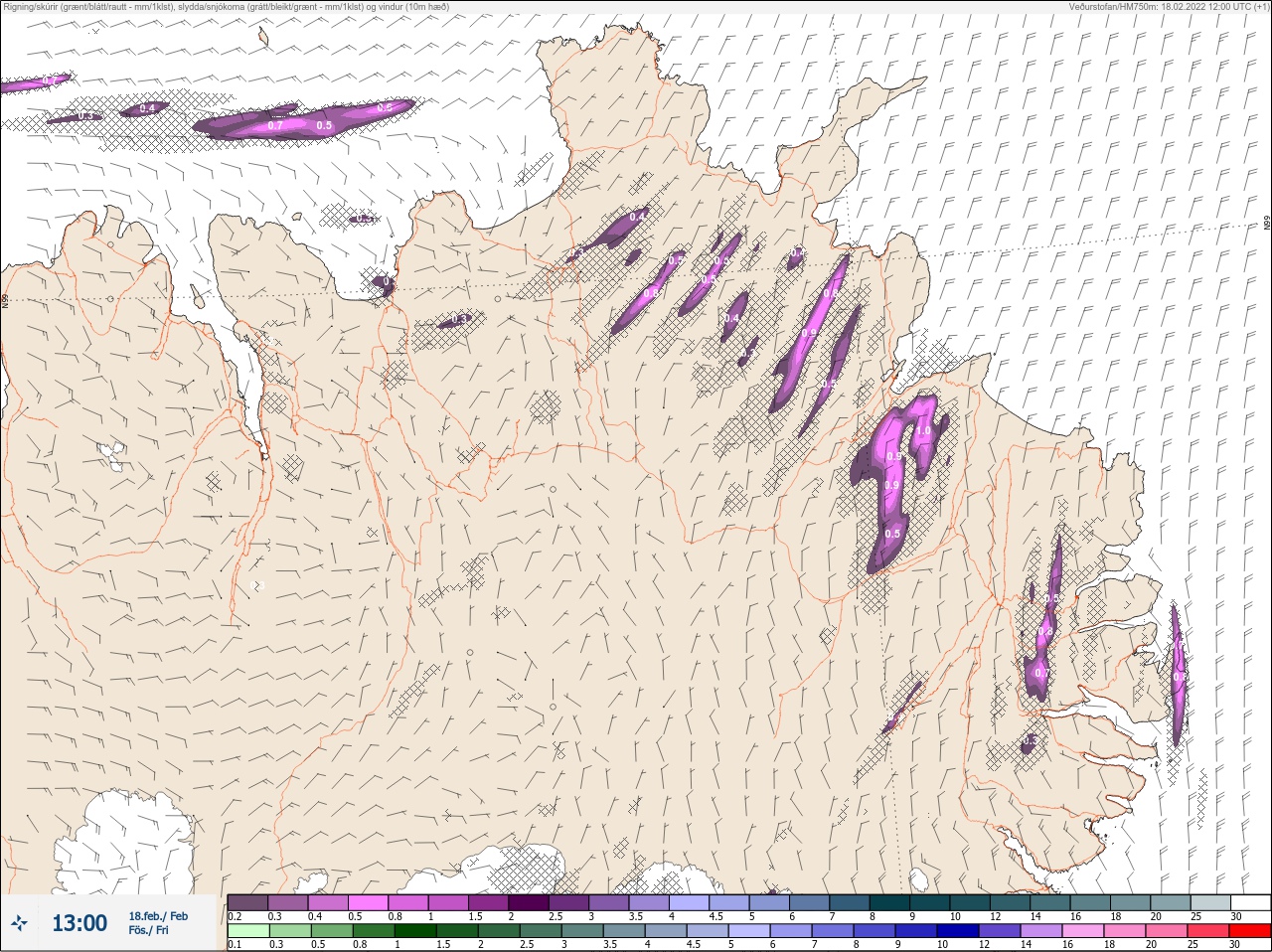The image size is (1272, 952).
Task: Click the '18.feb./ Feb' date text
Action: point(158,916)
